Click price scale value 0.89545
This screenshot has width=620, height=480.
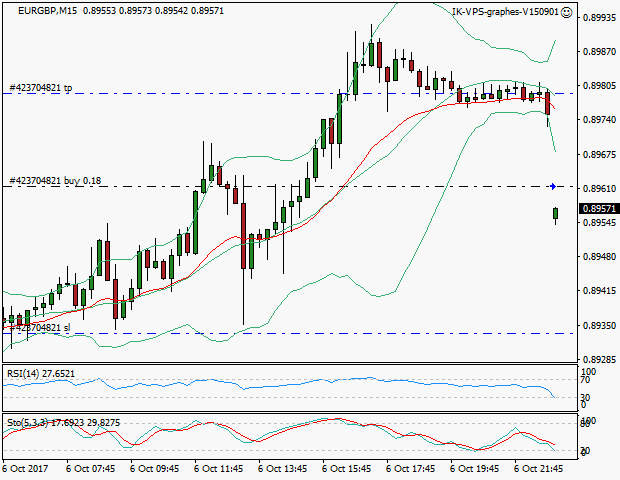coord(599,223)
